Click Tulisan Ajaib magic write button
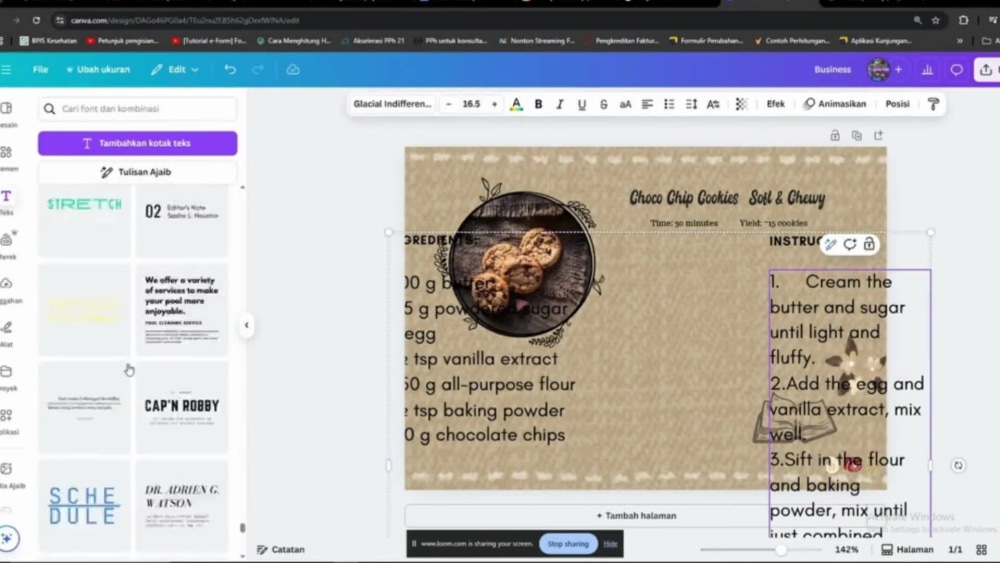The width and height of the screenshot is (1000, 563). pos(138,172)
